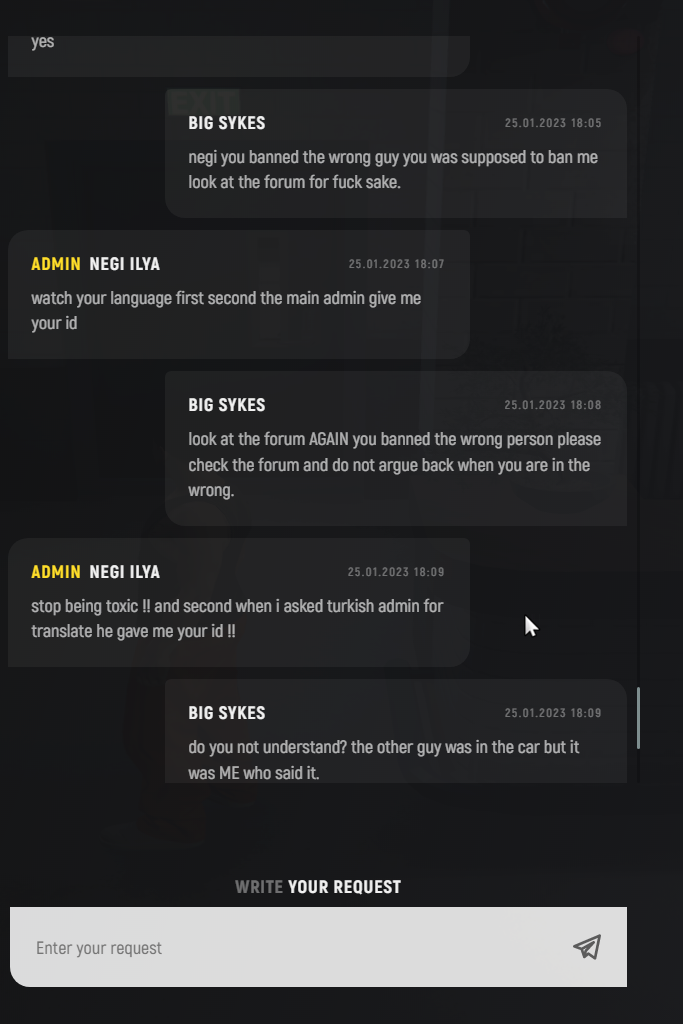Click the 25.01.2023 18:07 timestamp
The height and width of the screenshot is (1024, 683).
tap(396, 264)
